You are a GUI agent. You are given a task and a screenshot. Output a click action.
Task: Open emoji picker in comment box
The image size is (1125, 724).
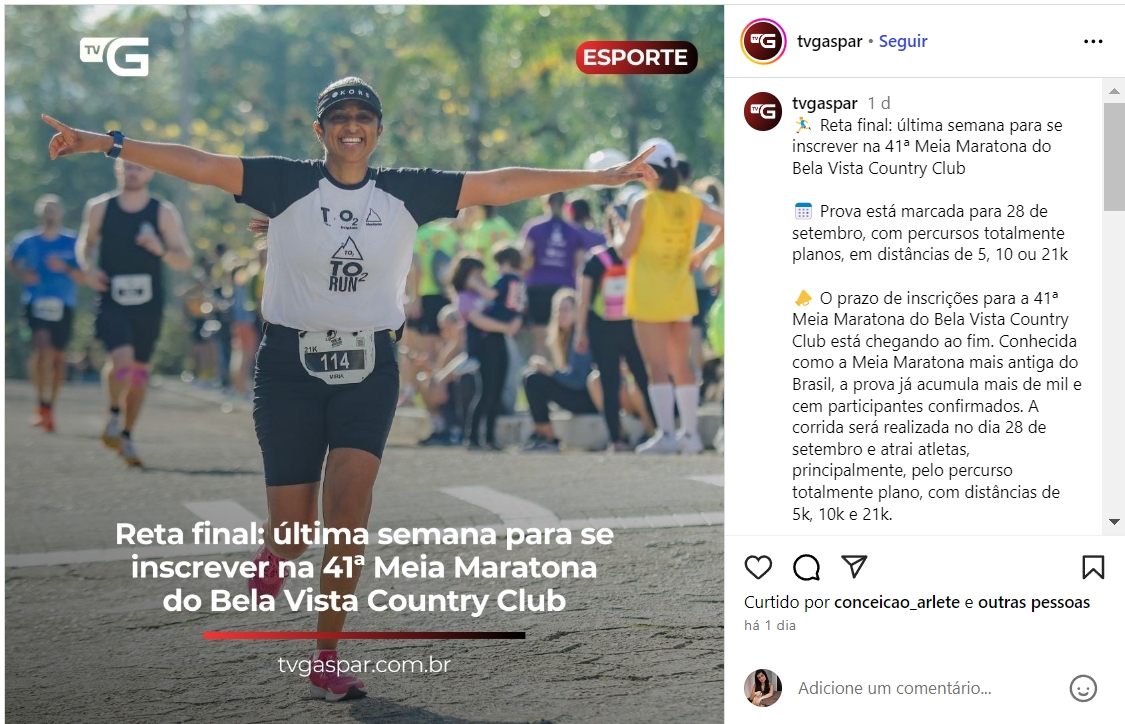(1083, 688)
